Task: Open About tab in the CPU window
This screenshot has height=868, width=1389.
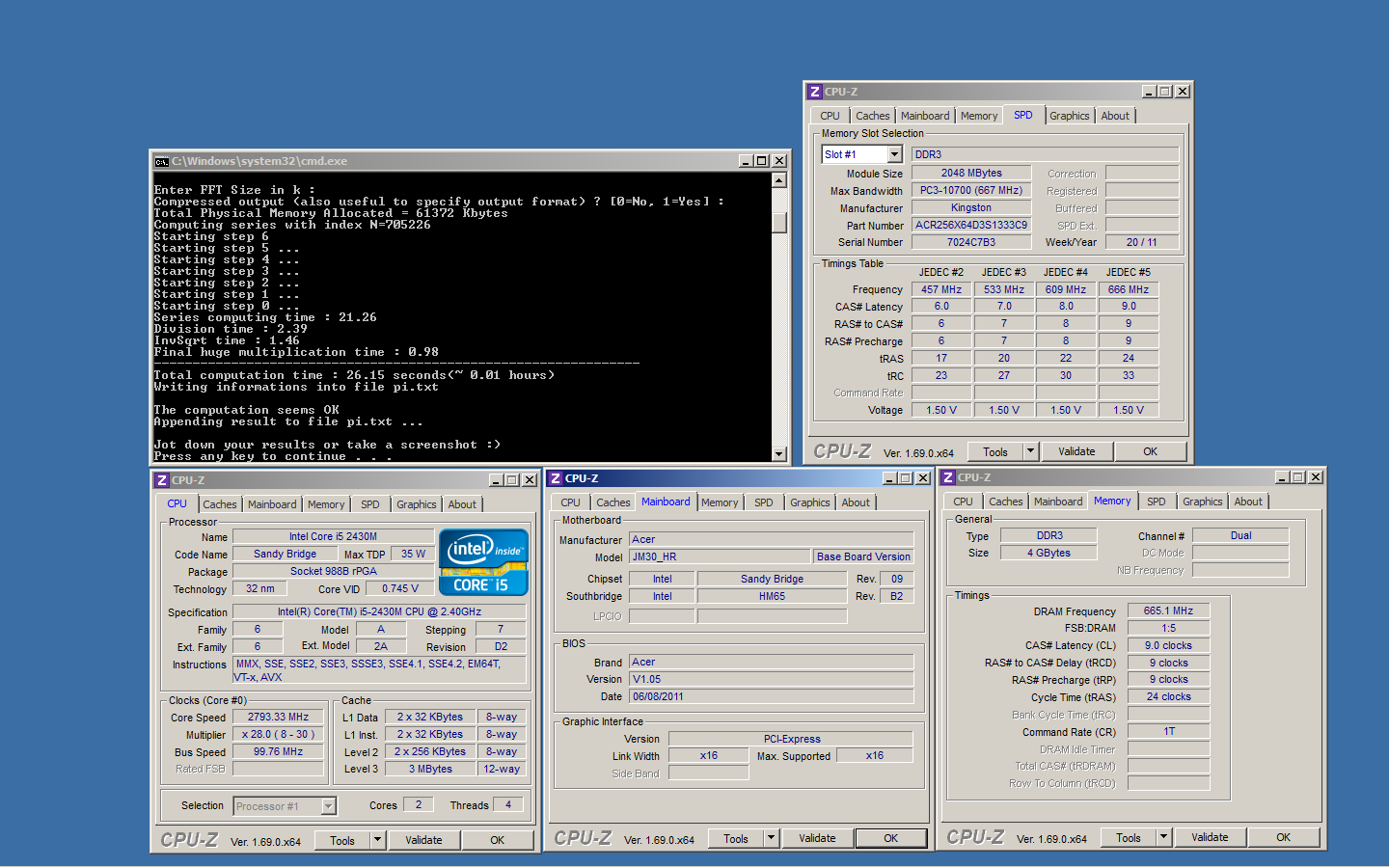Action: point(462,504)
